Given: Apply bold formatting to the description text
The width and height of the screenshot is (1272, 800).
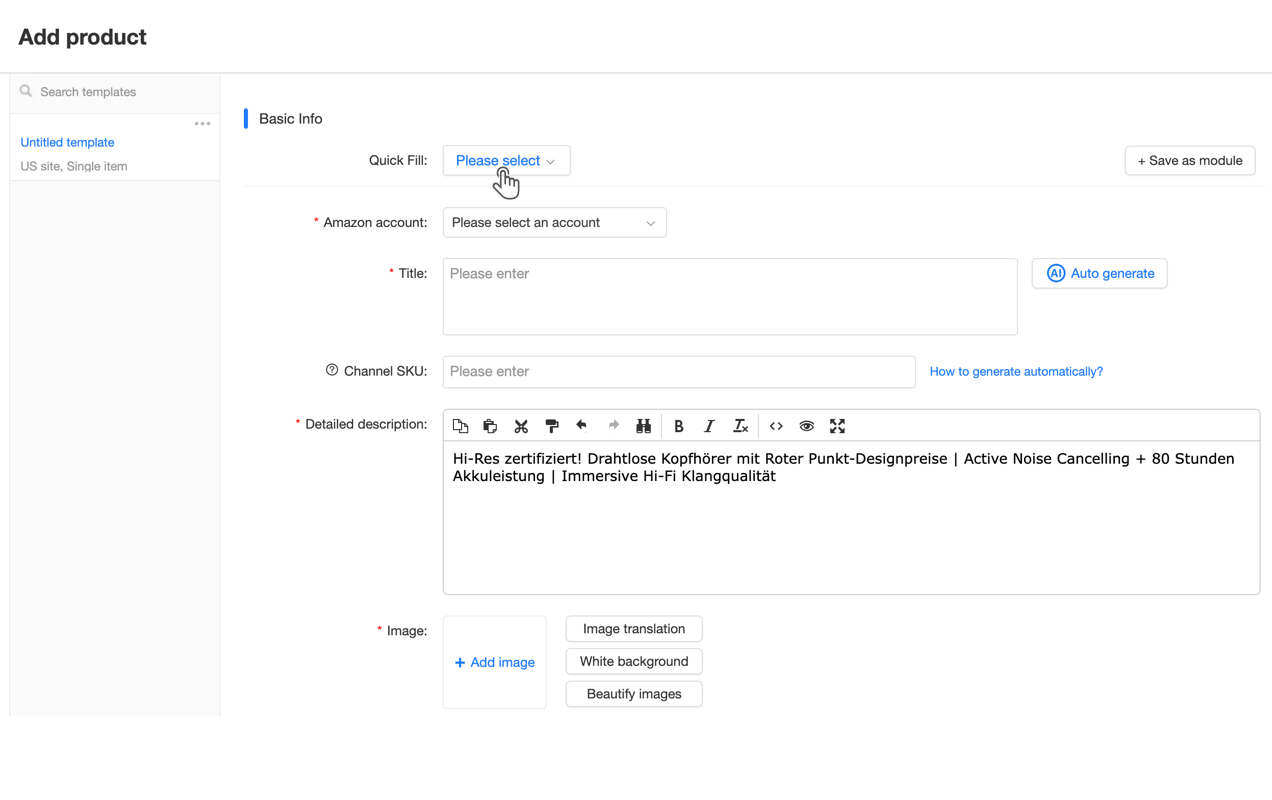Looking at the screenshot, I should click(679, 425).
